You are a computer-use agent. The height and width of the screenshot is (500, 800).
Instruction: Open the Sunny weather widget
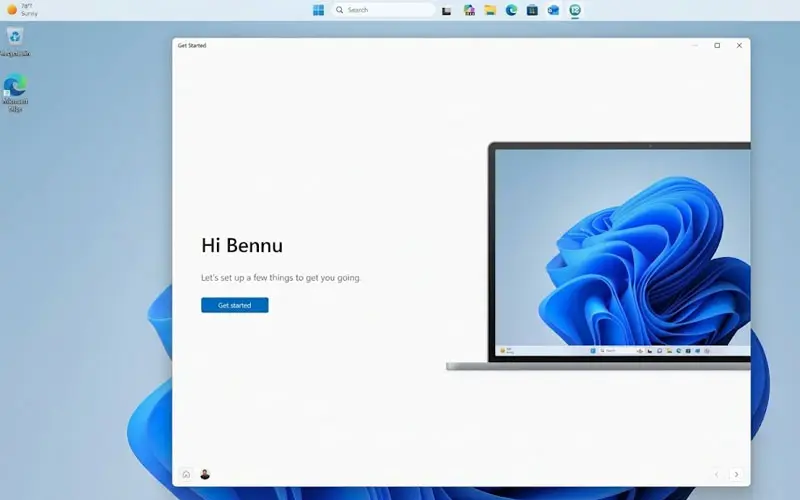21,10
